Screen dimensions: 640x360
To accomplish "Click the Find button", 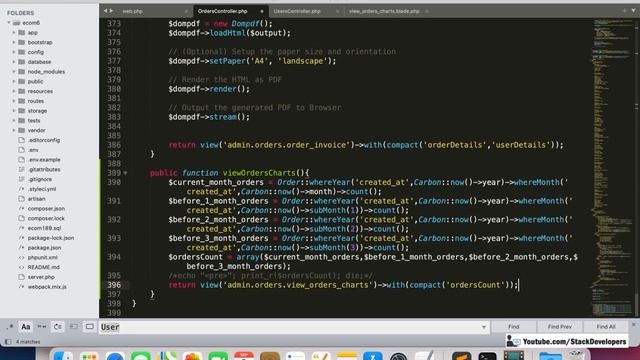I will 513,327.
